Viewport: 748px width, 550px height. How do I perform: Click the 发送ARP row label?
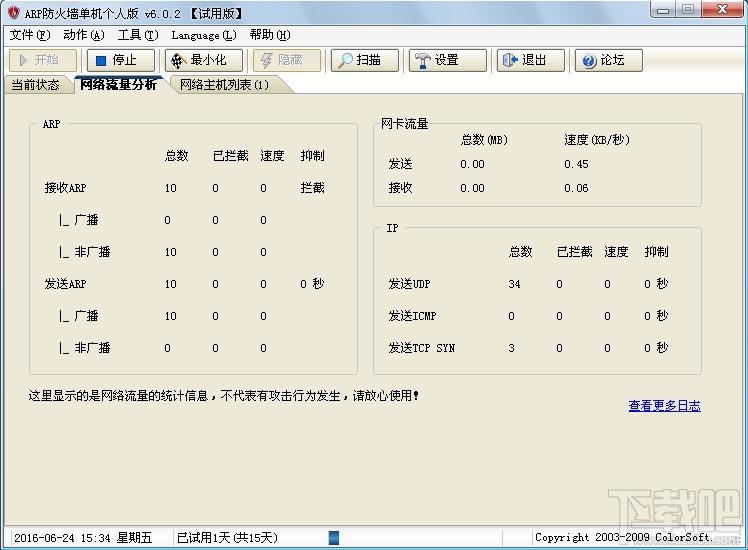pos(65,284)
